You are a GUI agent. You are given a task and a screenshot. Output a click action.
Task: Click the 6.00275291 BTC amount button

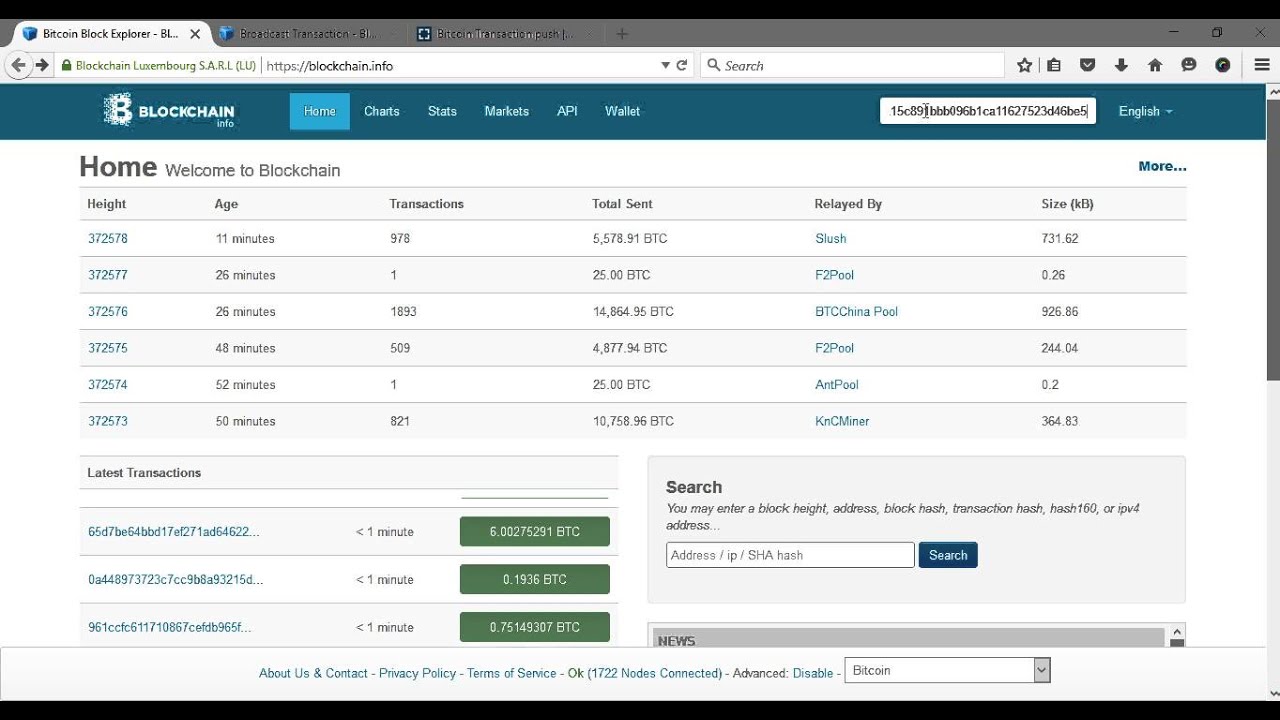(x=535, y=532)
